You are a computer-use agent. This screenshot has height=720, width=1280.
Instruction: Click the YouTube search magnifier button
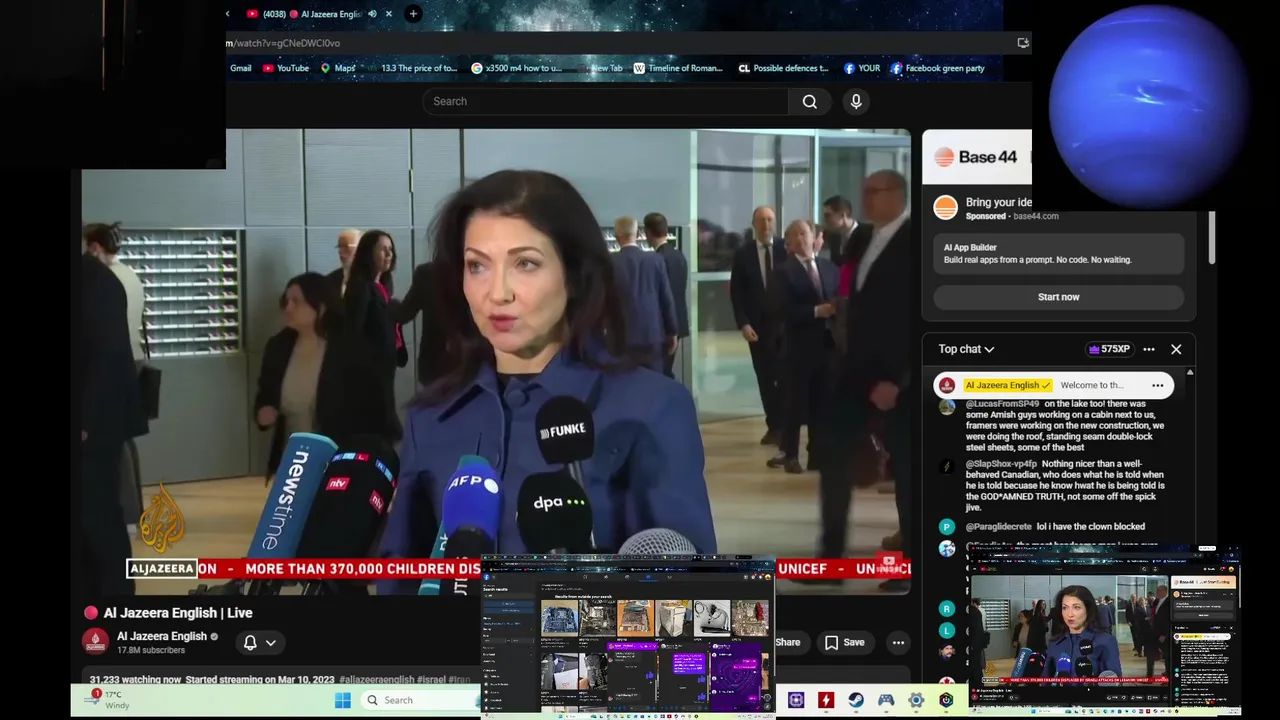(x=809, y=101)
